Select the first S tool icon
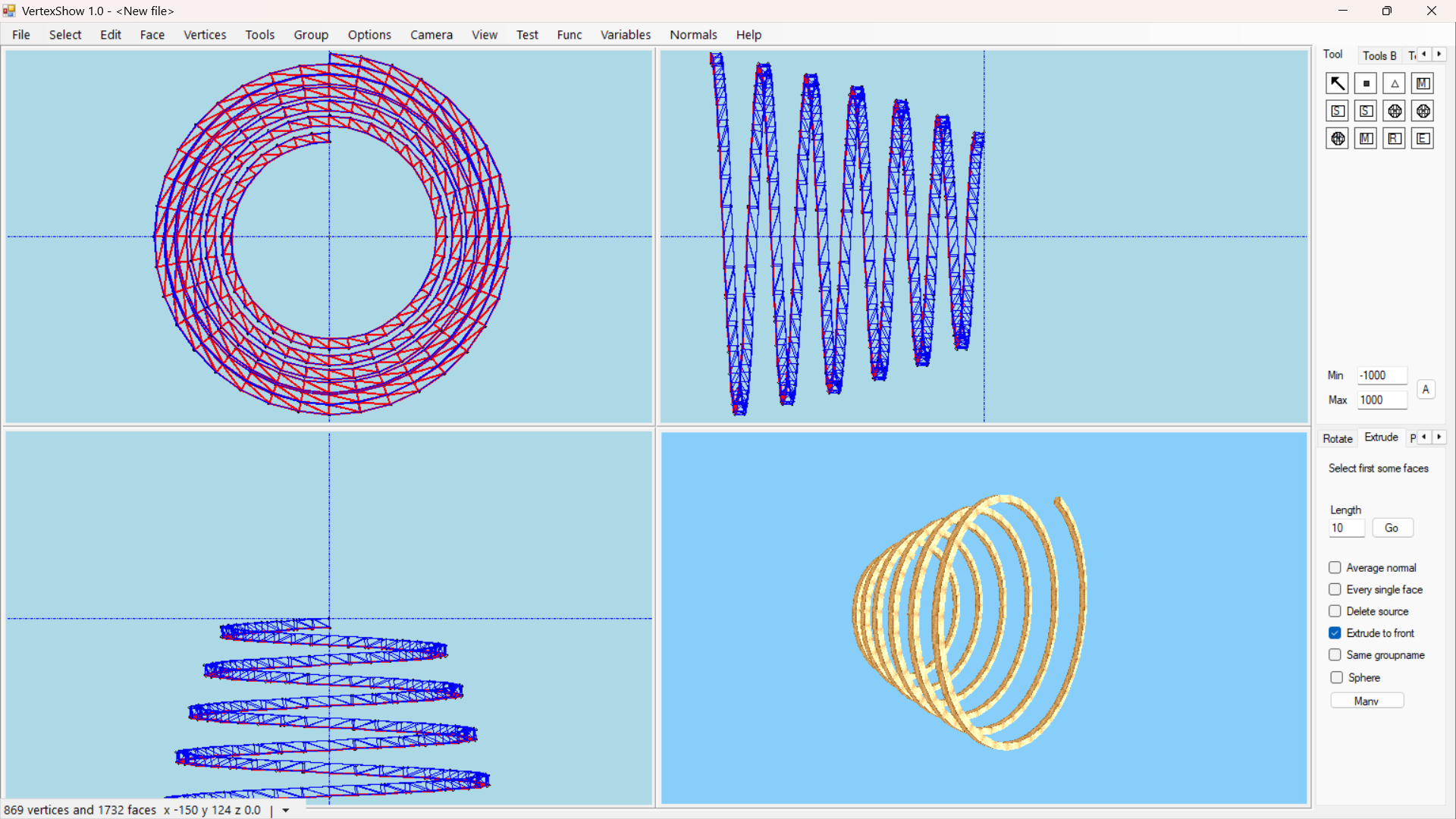Screen dimensions: 1456x819 [1337, 111]
